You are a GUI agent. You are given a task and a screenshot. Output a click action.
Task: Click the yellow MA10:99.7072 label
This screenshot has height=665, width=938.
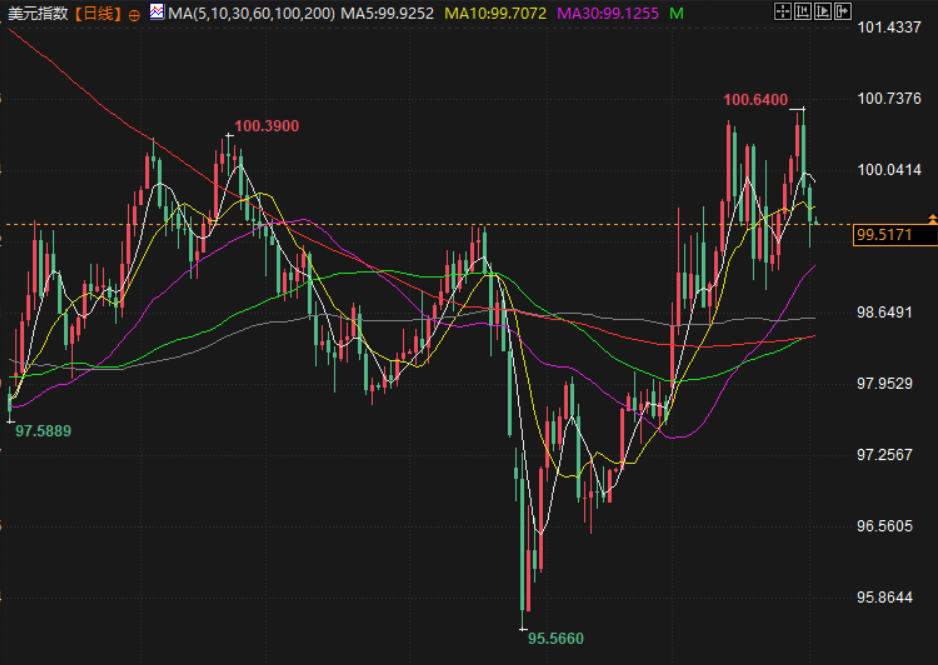495,13
